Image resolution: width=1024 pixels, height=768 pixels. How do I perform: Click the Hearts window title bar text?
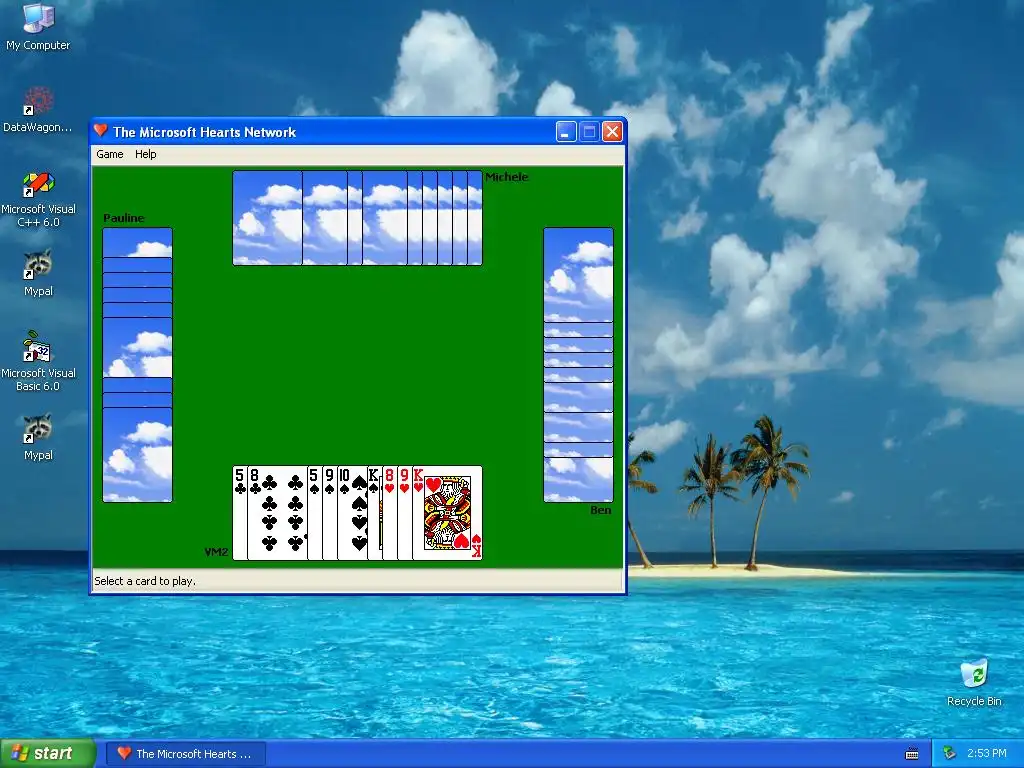click(x=204, y=132)
